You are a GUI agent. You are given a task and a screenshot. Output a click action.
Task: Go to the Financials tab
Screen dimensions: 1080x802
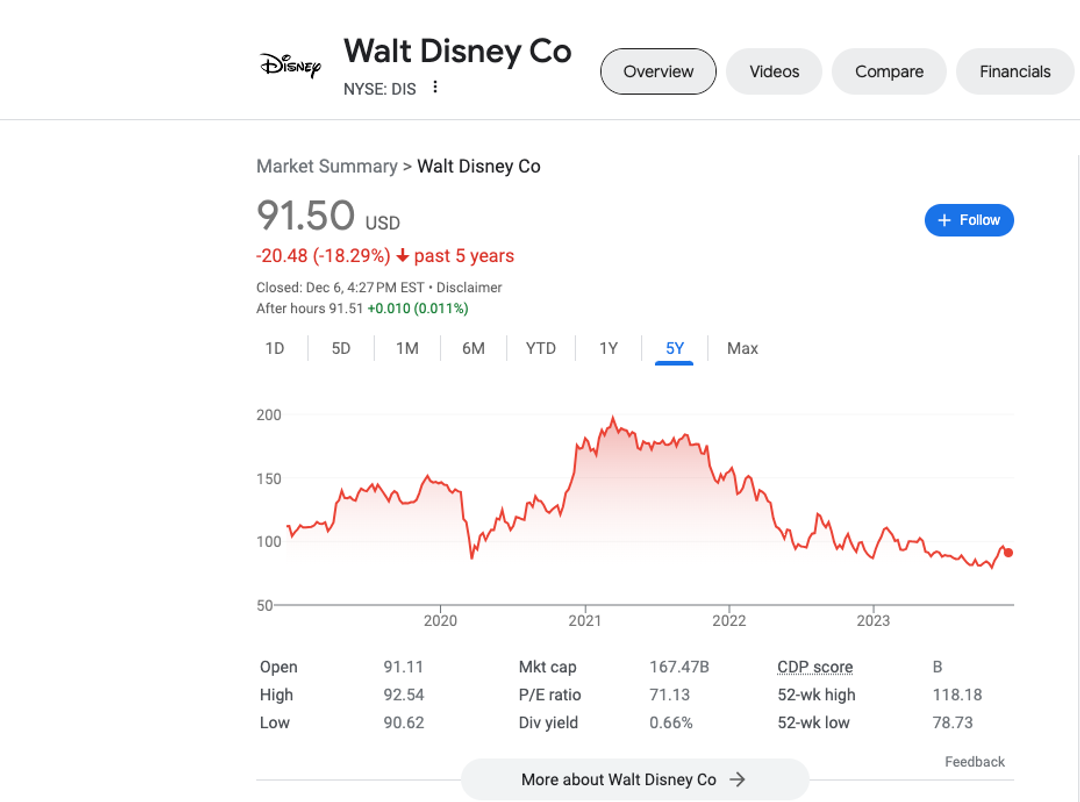pyautogui.click(x=1014, y=72)
